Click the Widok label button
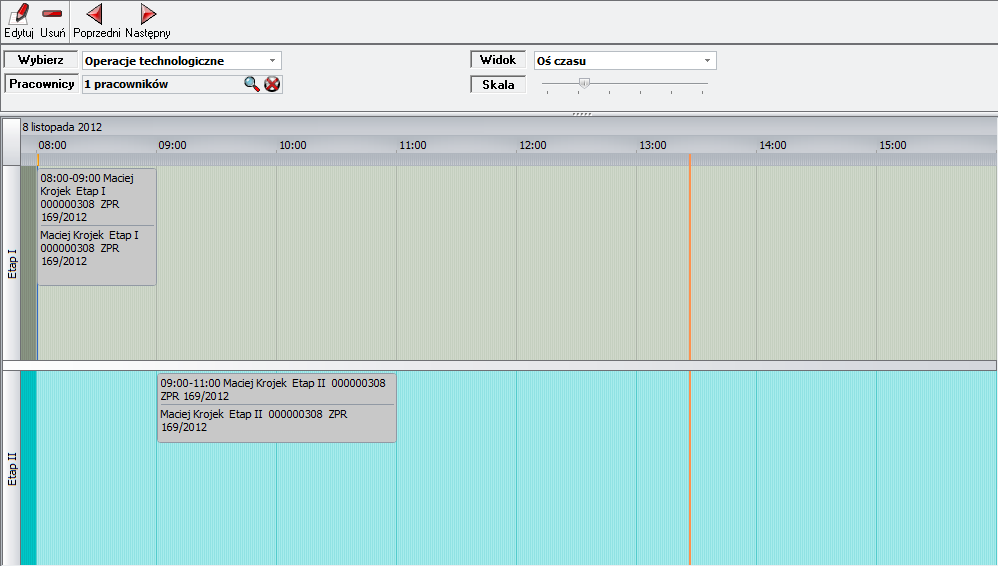Viewport: 998px width, 566px height. tap(498, 60)
